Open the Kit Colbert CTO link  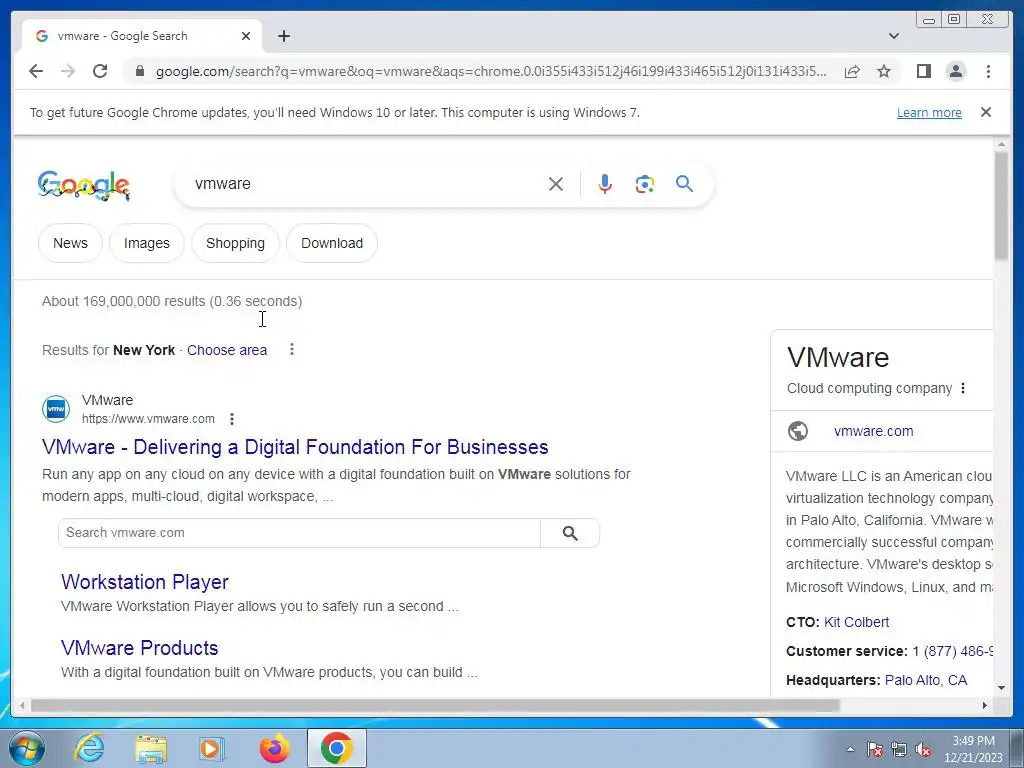click(x=856, y=622)
